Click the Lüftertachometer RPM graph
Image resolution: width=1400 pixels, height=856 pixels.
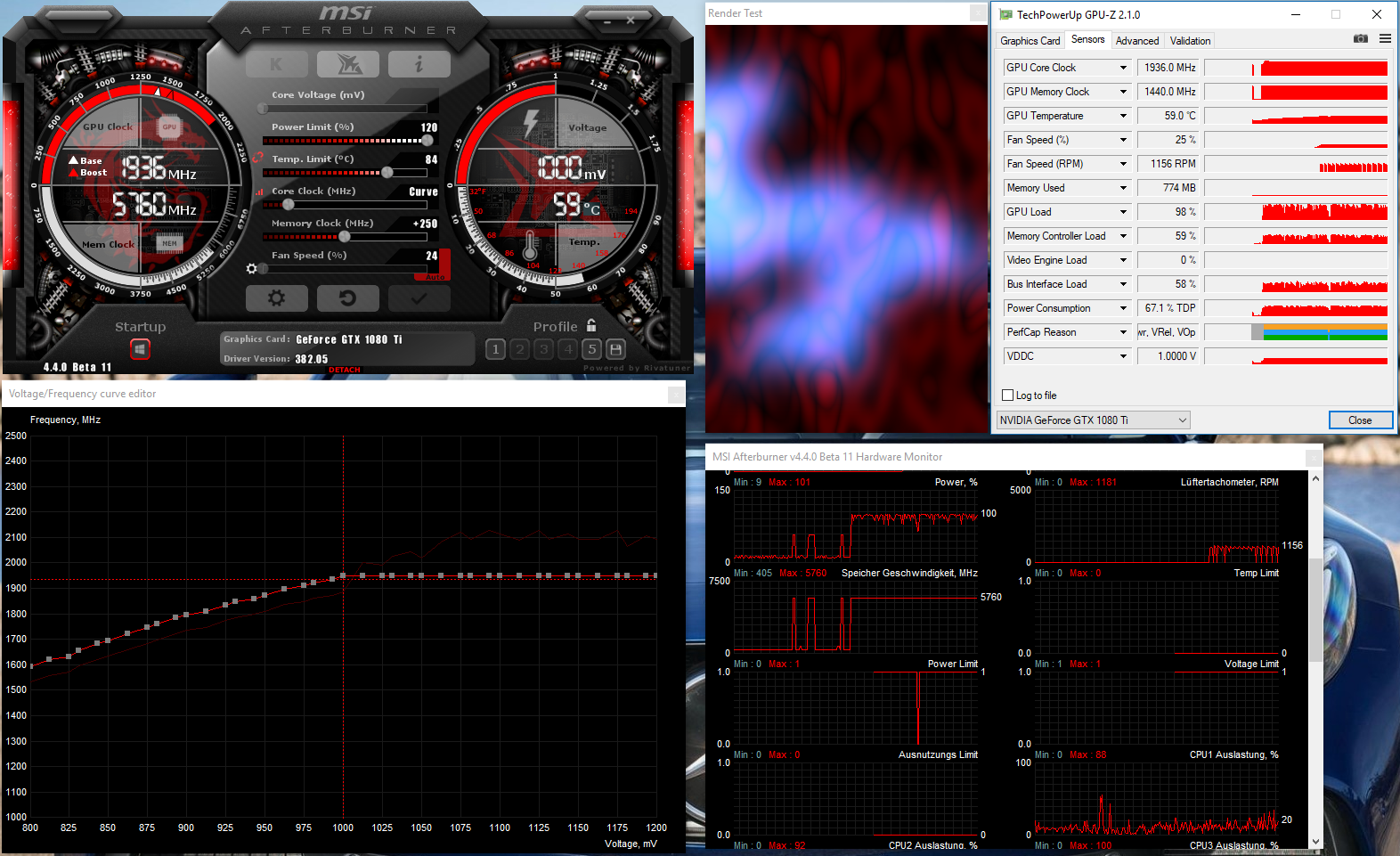point(1156,526)
